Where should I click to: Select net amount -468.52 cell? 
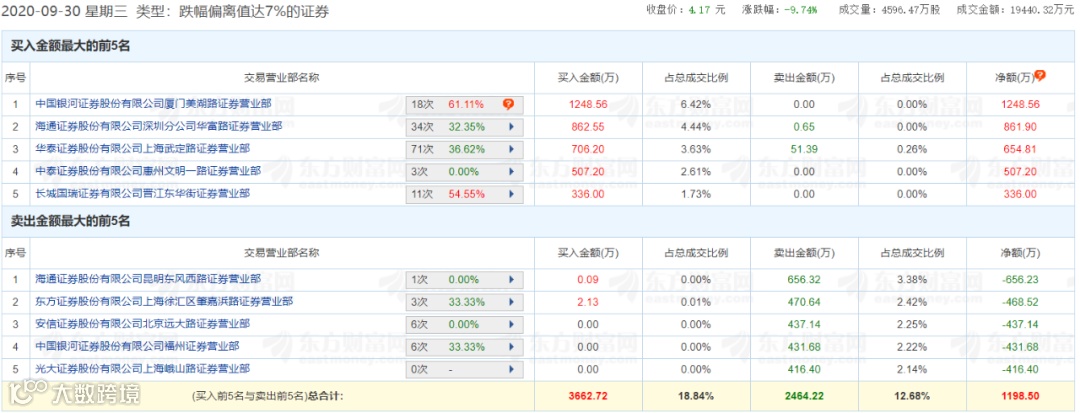click(x=1020, y=302)
